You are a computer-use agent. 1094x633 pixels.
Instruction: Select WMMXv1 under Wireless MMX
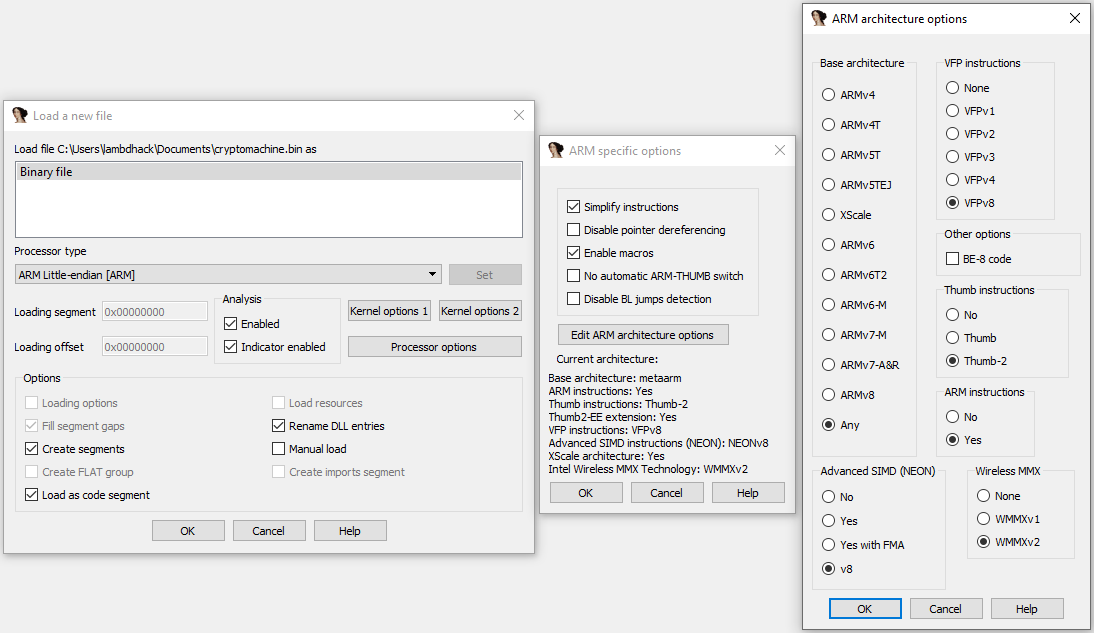(983, 518)
